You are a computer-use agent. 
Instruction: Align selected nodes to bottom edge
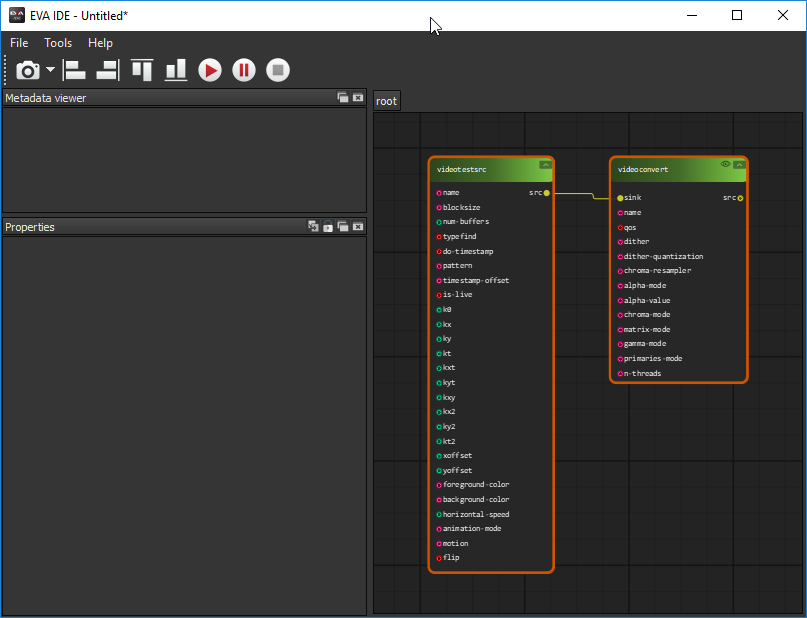coord(176,70)
